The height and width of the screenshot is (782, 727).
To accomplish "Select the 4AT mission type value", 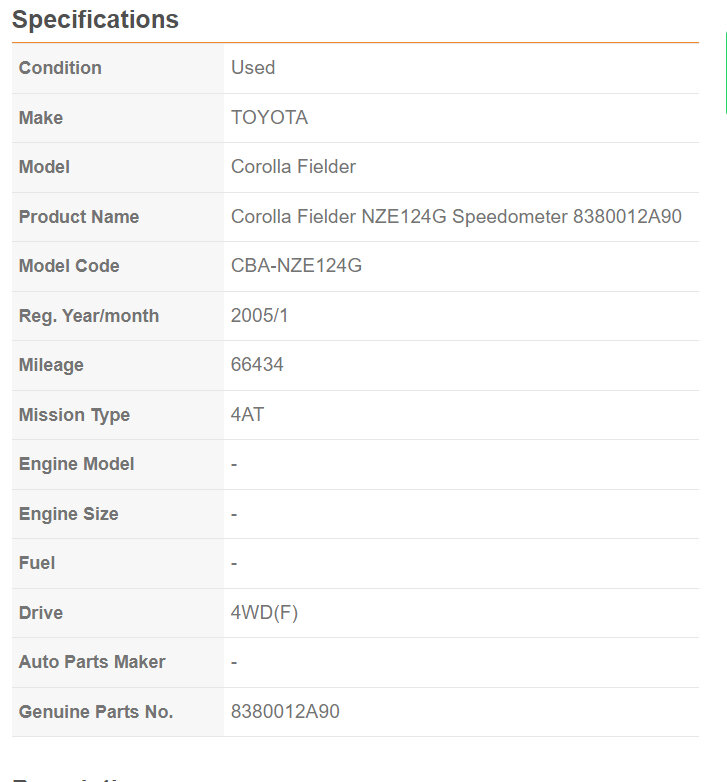I will (248, 415).
